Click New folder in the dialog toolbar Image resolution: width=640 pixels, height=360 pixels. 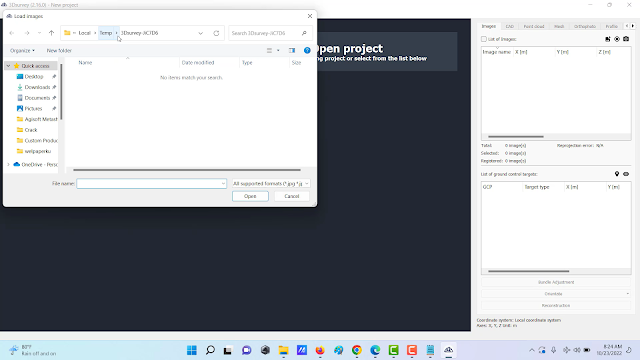(x=59, y=51)
